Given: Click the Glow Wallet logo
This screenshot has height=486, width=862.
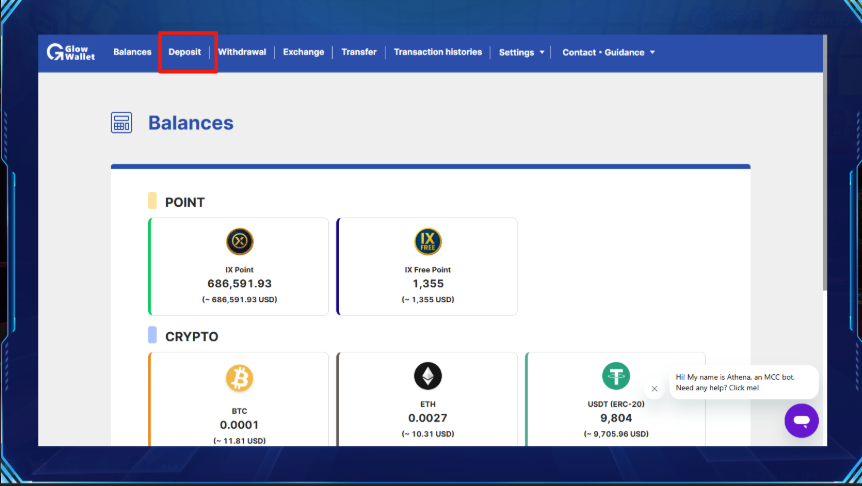Looking at the screenshot, I should pos(70,52).
